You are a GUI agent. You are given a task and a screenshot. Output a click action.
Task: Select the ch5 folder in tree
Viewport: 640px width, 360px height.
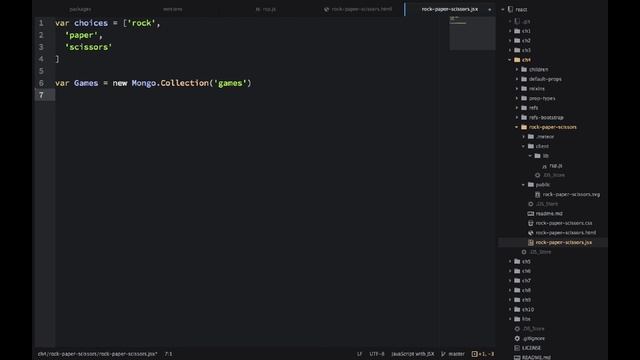pos(526,262)
